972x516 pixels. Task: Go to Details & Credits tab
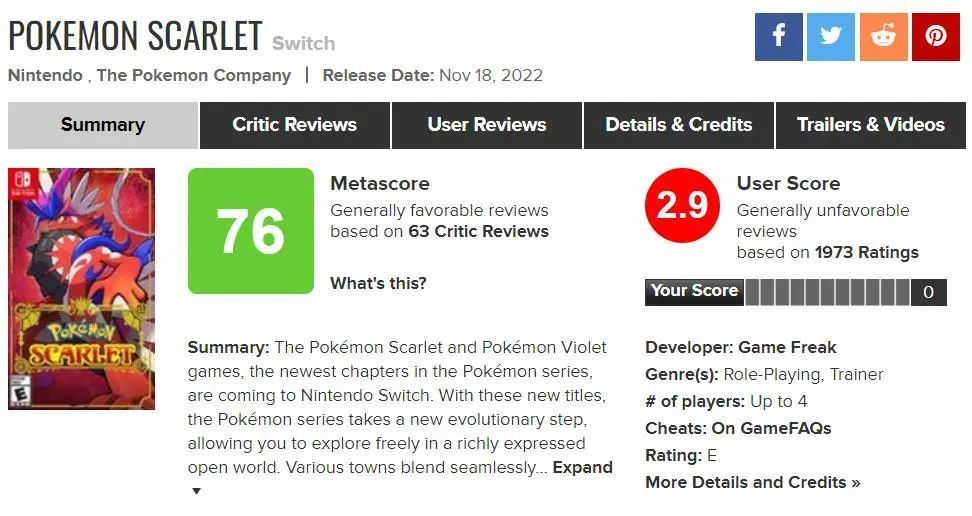(678, 125)
